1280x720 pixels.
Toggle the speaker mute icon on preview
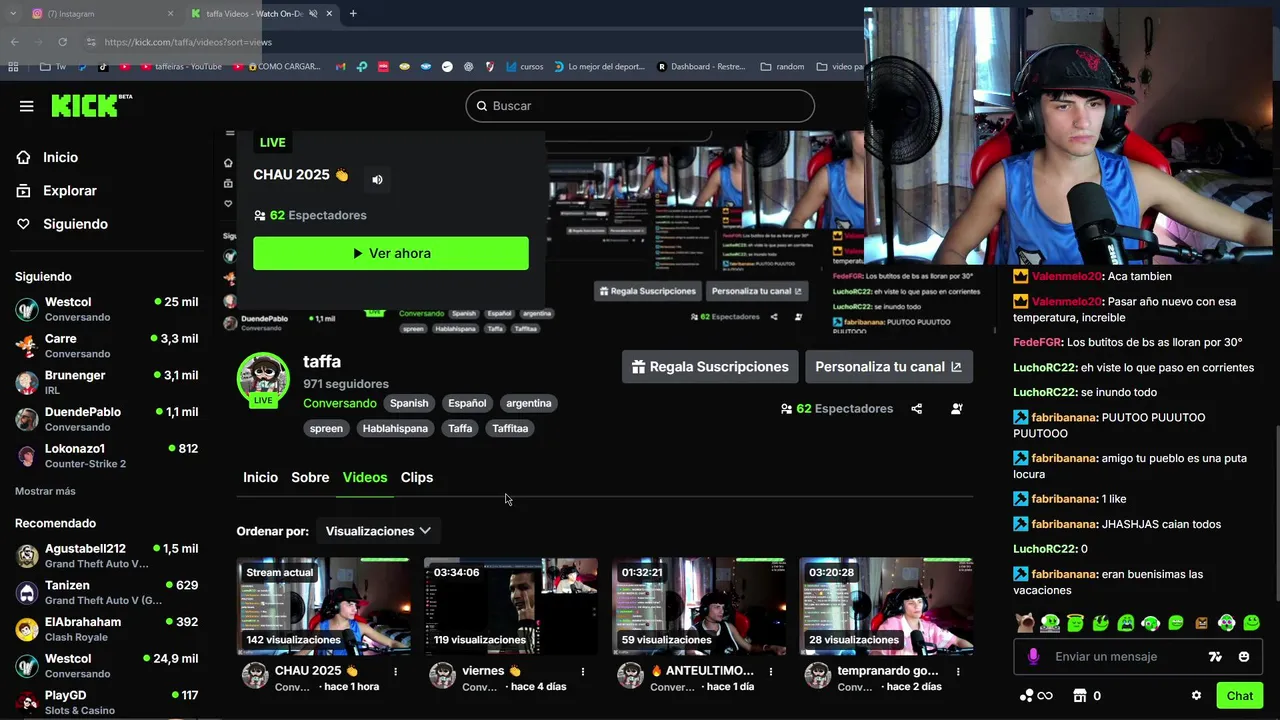pos(377,180)
